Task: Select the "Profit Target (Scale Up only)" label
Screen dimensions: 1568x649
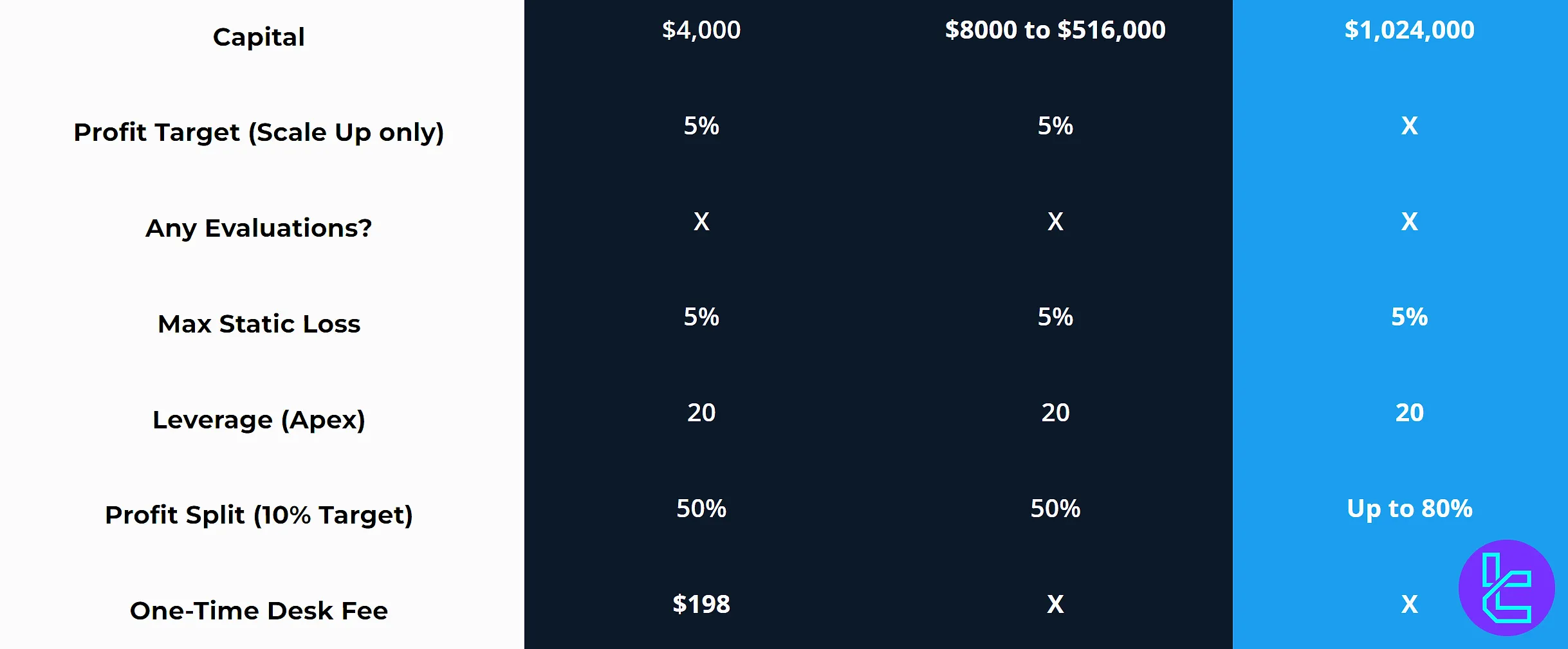Action: coord(259,133)
